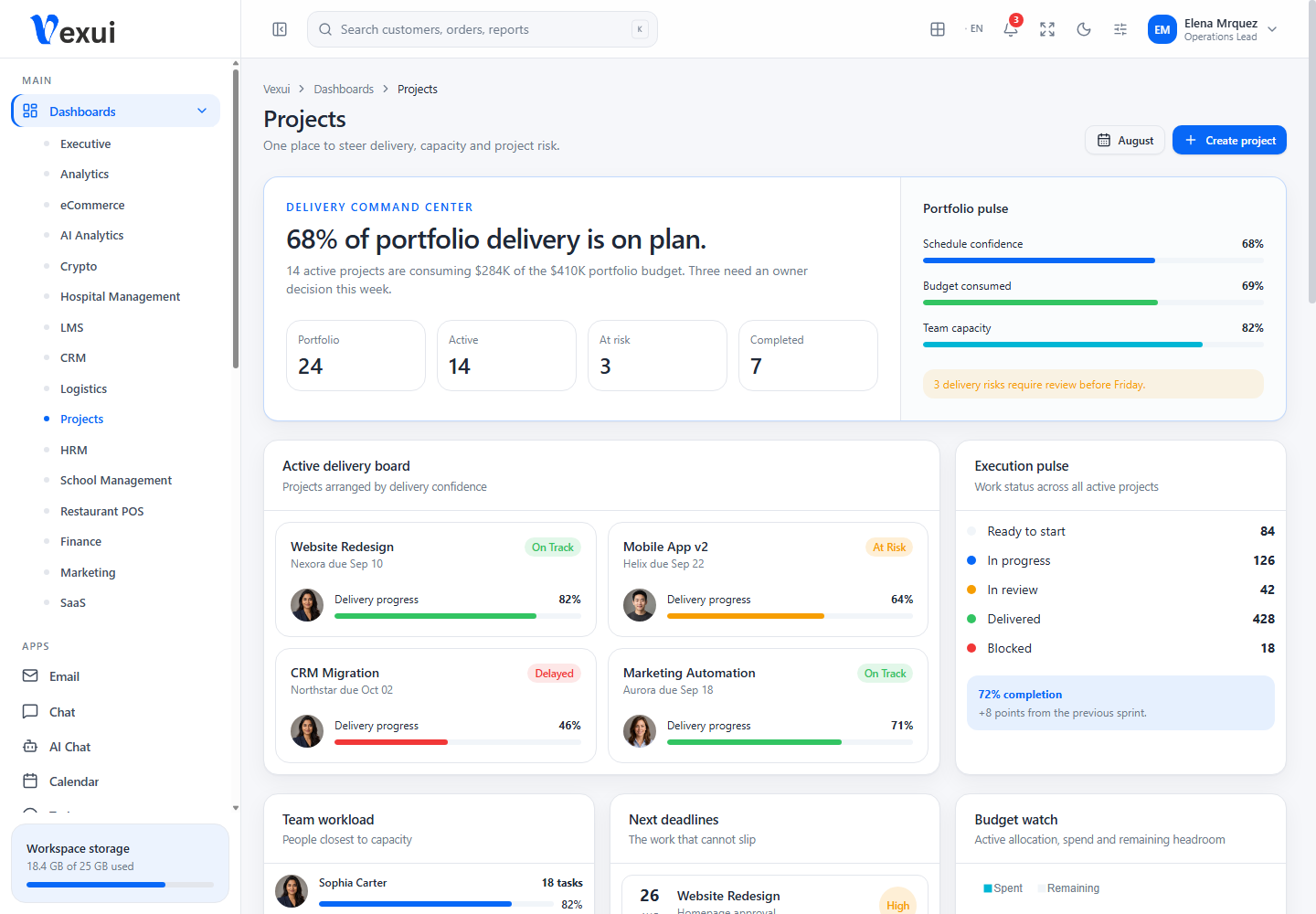Click the sidebar vertical scrollbar
1316x914 pixels.
tap(236, 219)
